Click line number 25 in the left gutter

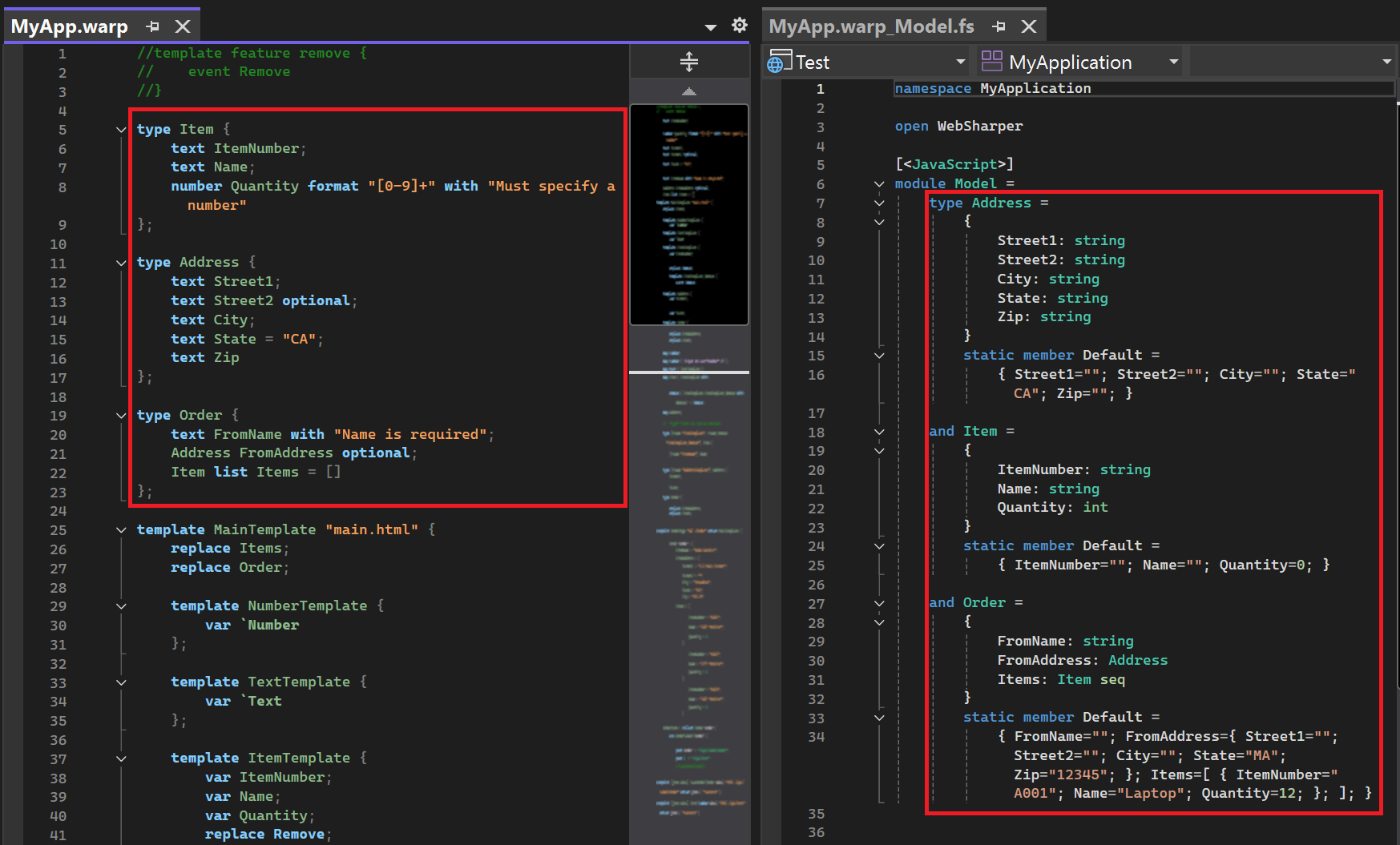(x=58, y=529)
